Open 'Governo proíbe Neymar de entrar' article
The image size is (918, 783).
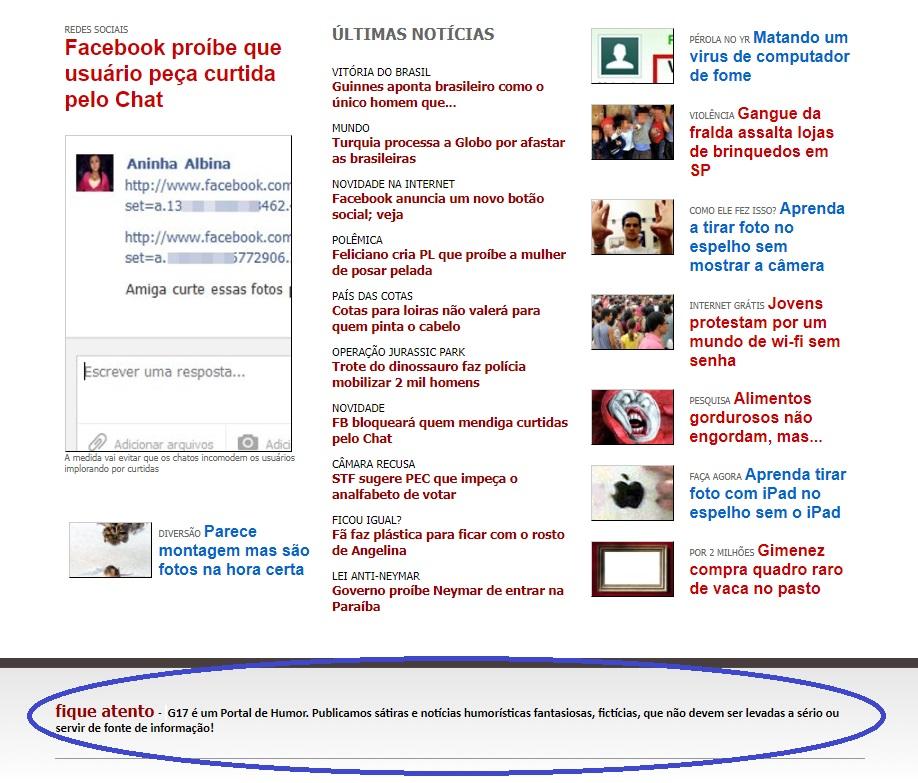click(x=448, y=599)
